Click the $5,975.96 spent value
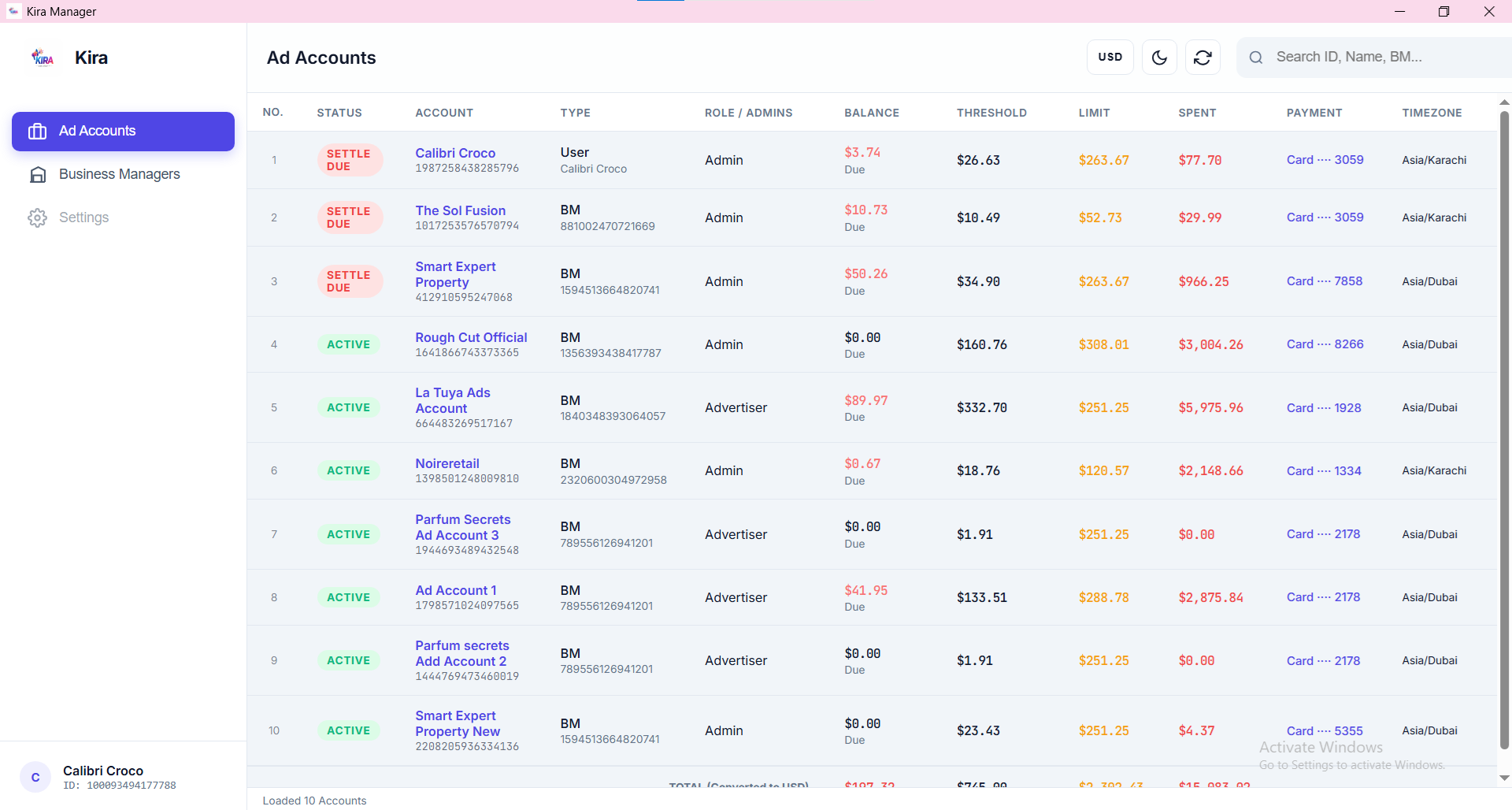 click(x=1210, y=408)
